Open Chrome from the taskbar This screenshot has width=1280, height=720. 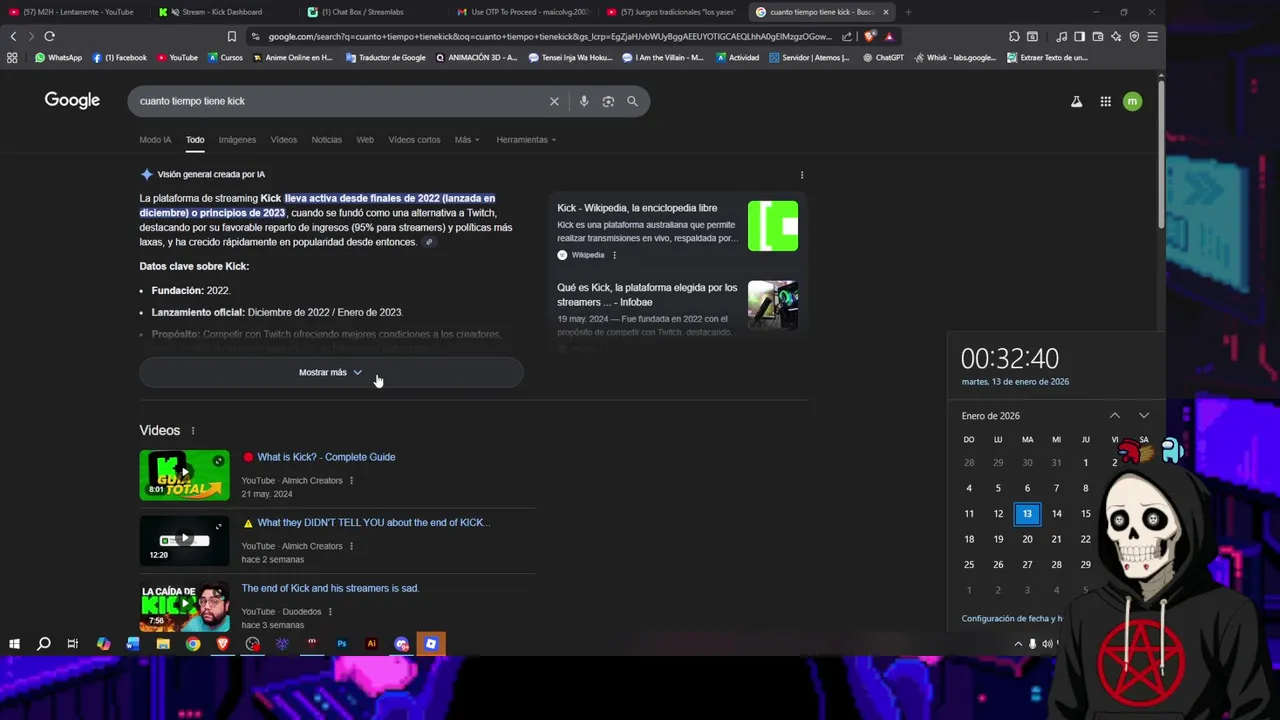point(193,644)
